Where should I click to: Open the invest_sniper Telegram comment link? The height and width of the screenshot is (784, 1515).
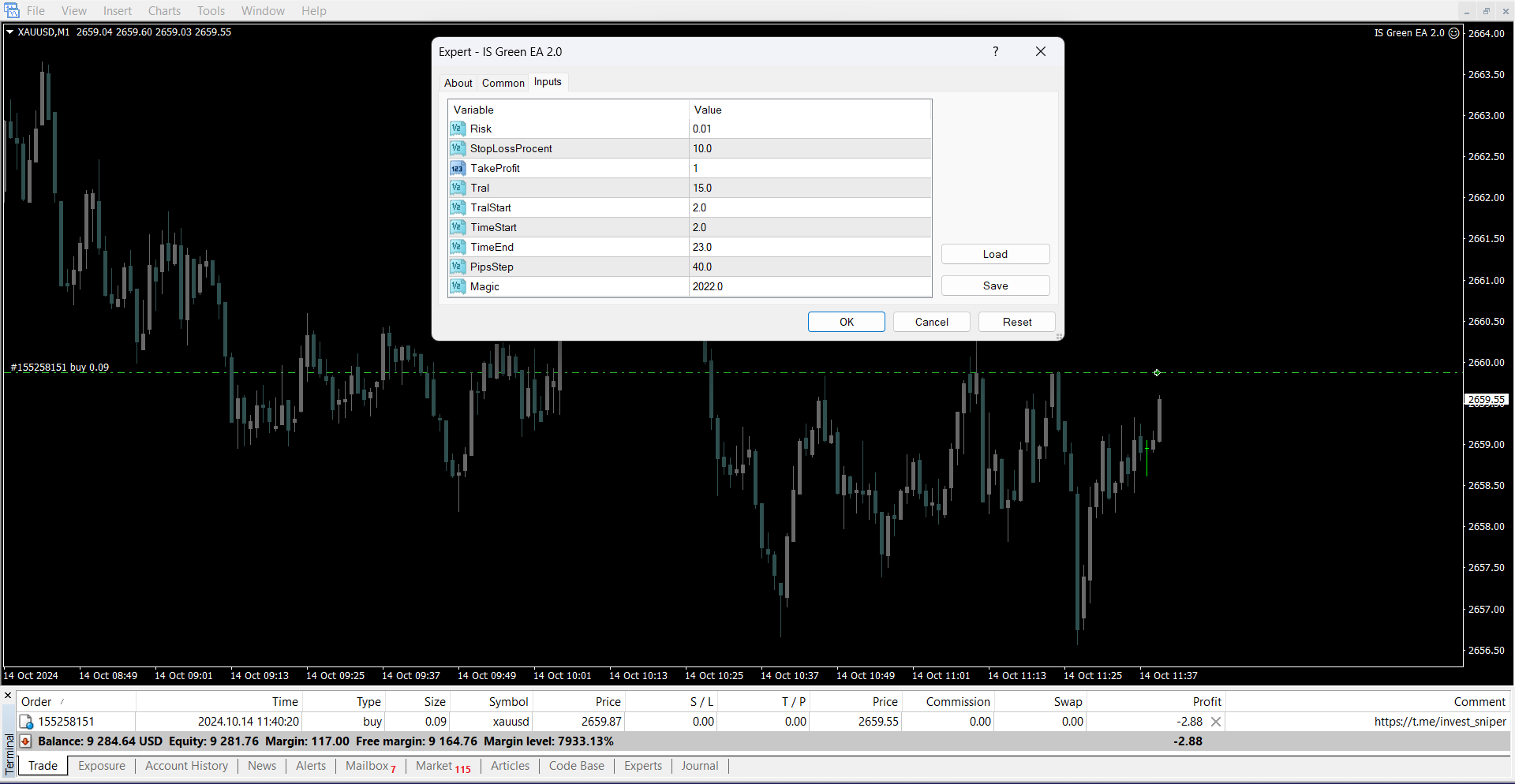pos(1439,722)
